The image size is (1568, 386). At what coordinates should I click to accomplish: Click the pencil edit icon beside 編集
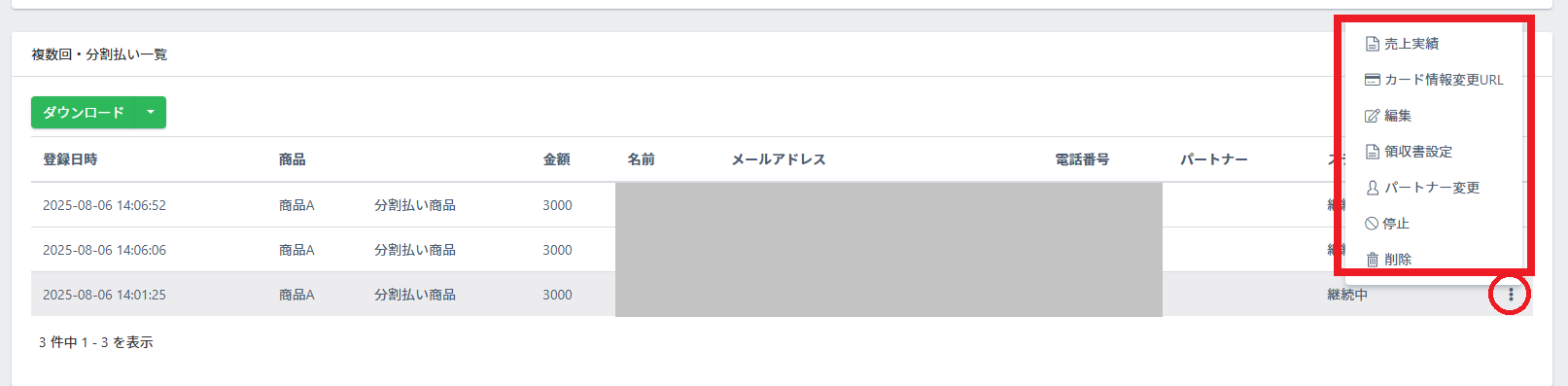tap(1372, 116)
